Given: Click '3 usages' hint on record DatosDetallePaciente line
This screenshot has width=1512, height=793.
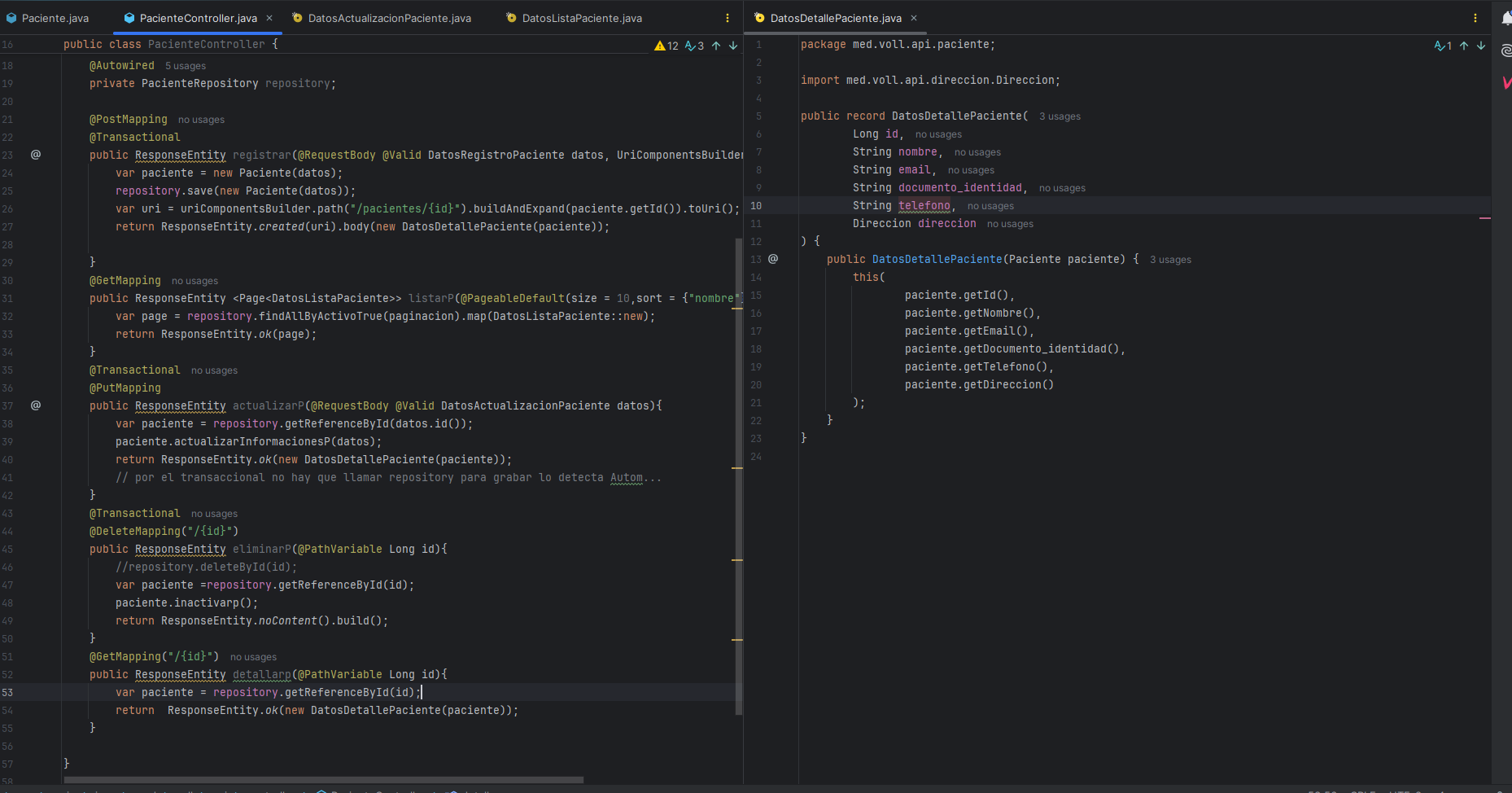Looking at the screenshot, I should 1060,116.
